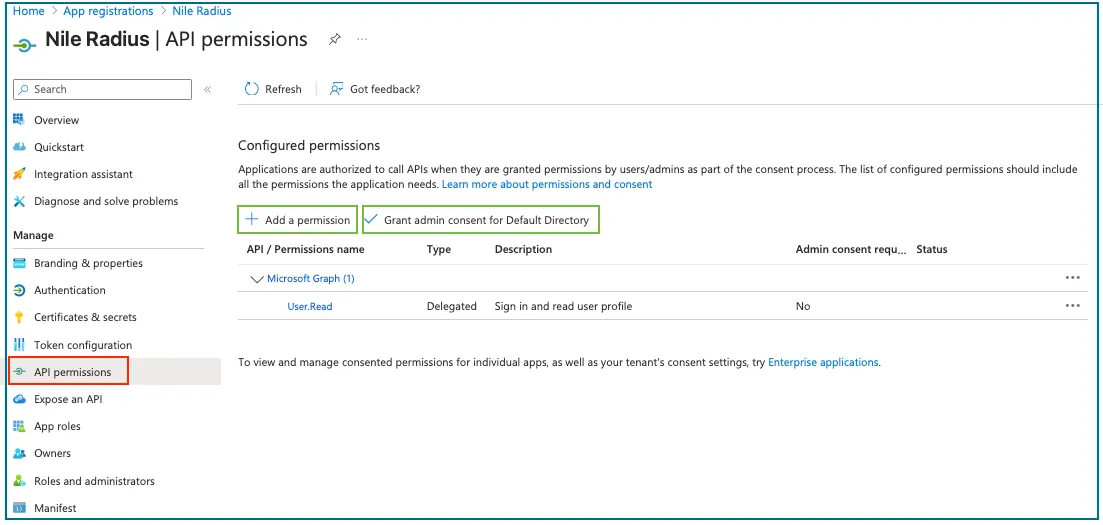The height and width of the screenshot is (525, 1103).
Task: Click the sidebar Search field
Action: coord(102,89)
